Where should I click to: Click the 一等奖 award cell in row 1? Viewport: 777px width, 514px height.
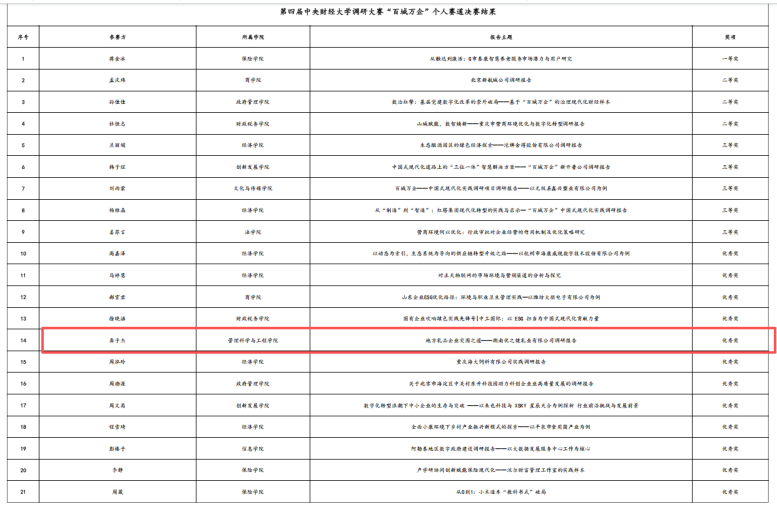(x=731, y=57)
